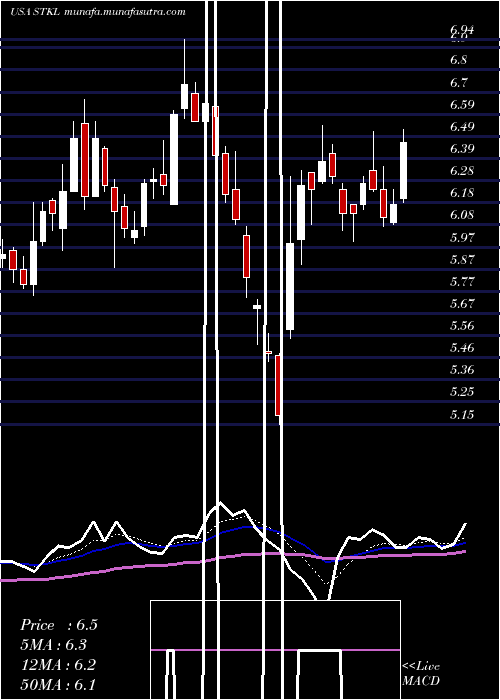Viewport: 500px width, 700px height.
Task: Click the 6.94 price axis label
Action: pos(462,30)
